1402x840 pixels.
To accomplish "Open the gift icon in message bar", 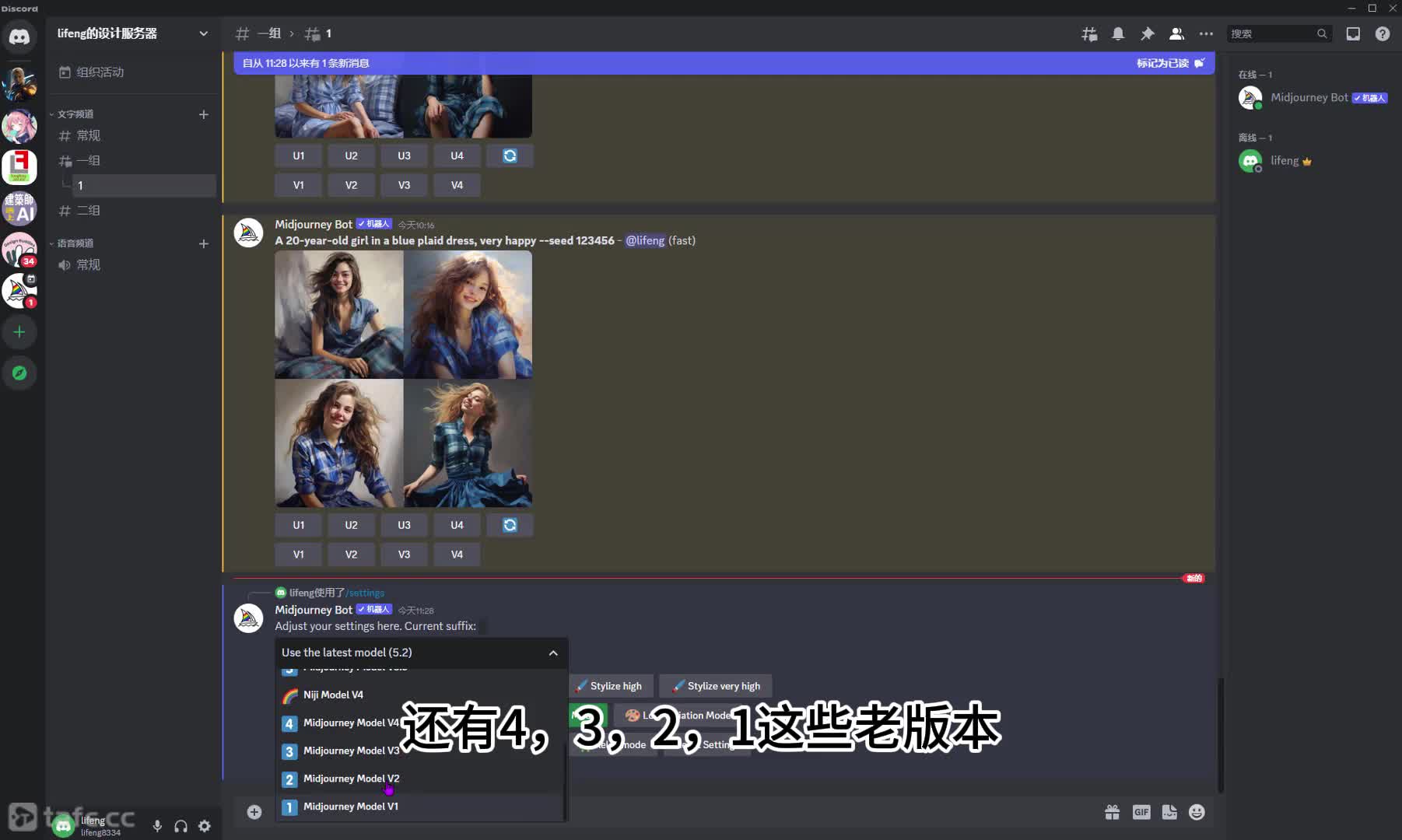I will (x=1113, y=812).
